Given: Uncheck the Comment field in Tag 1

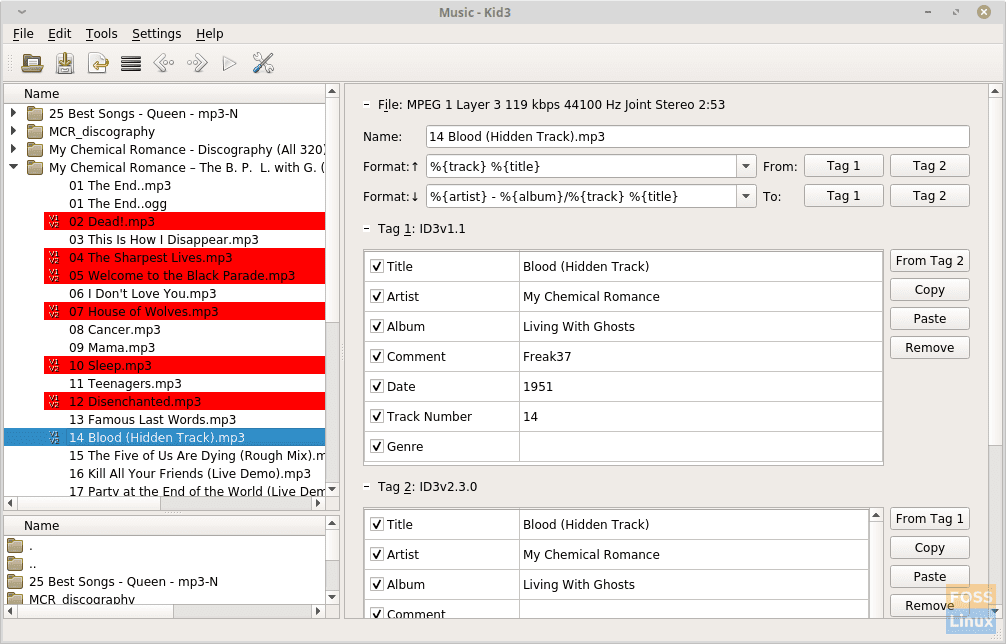Looking at the screenshot, I should pyautogui.click(x=377, y=356).
